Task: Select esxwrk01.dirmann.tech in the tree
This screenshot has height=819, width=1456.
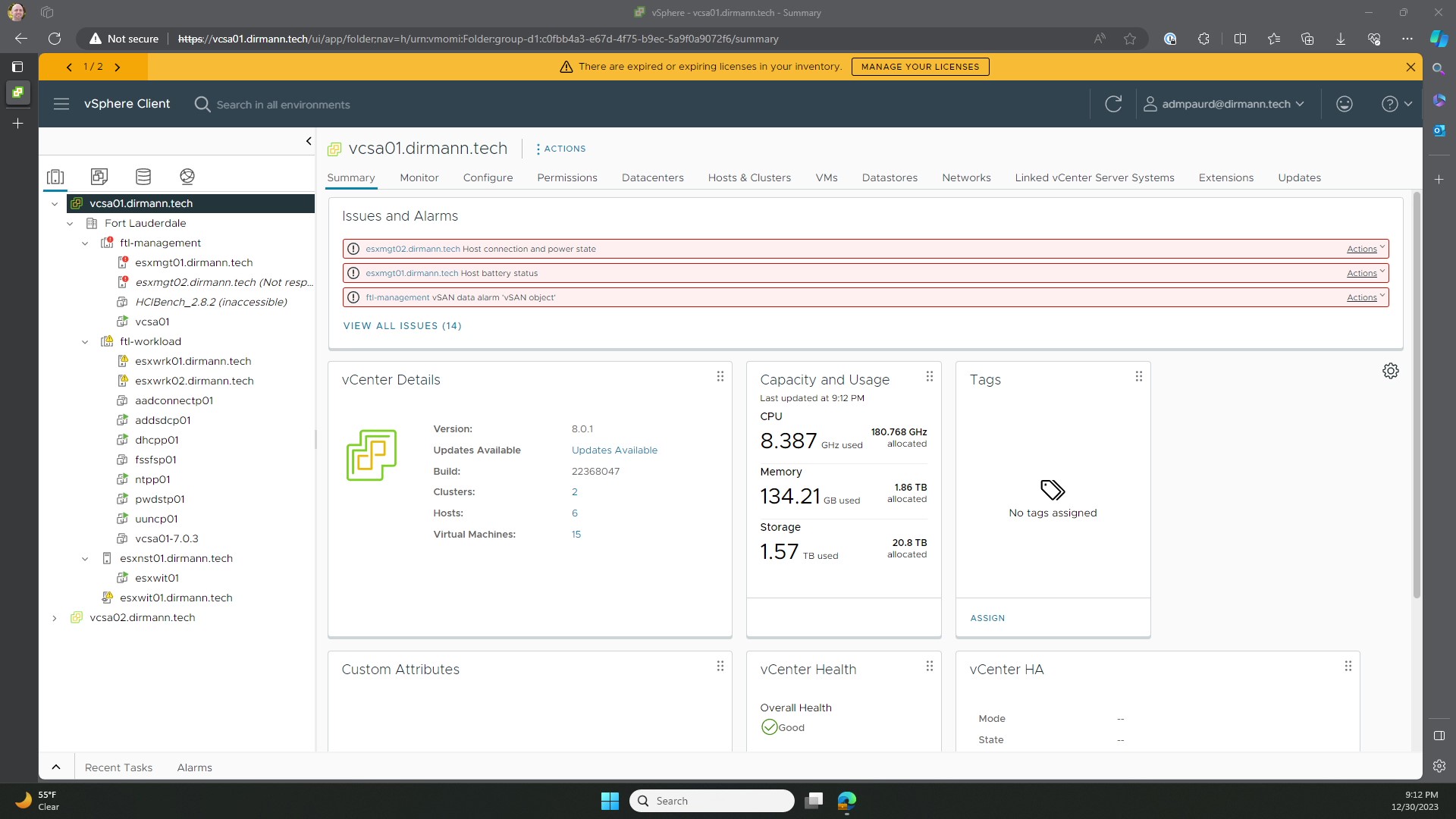Action: point(193,361)
